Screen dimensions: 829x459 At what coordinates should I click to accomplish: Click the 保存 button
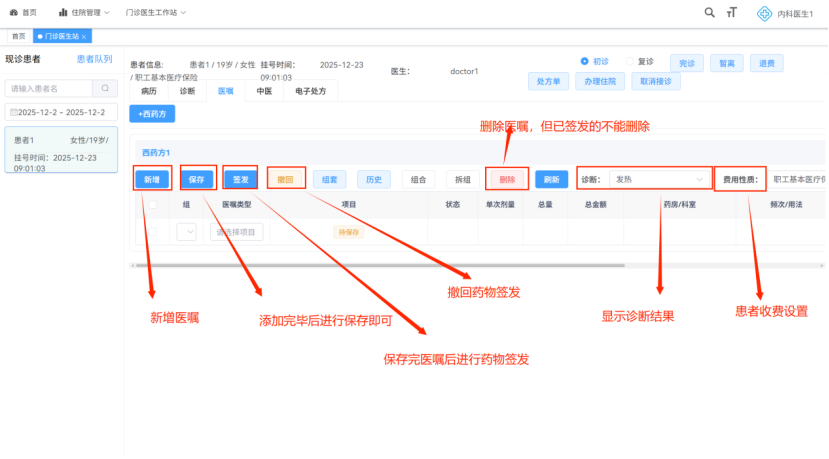(x=197, y=179)
